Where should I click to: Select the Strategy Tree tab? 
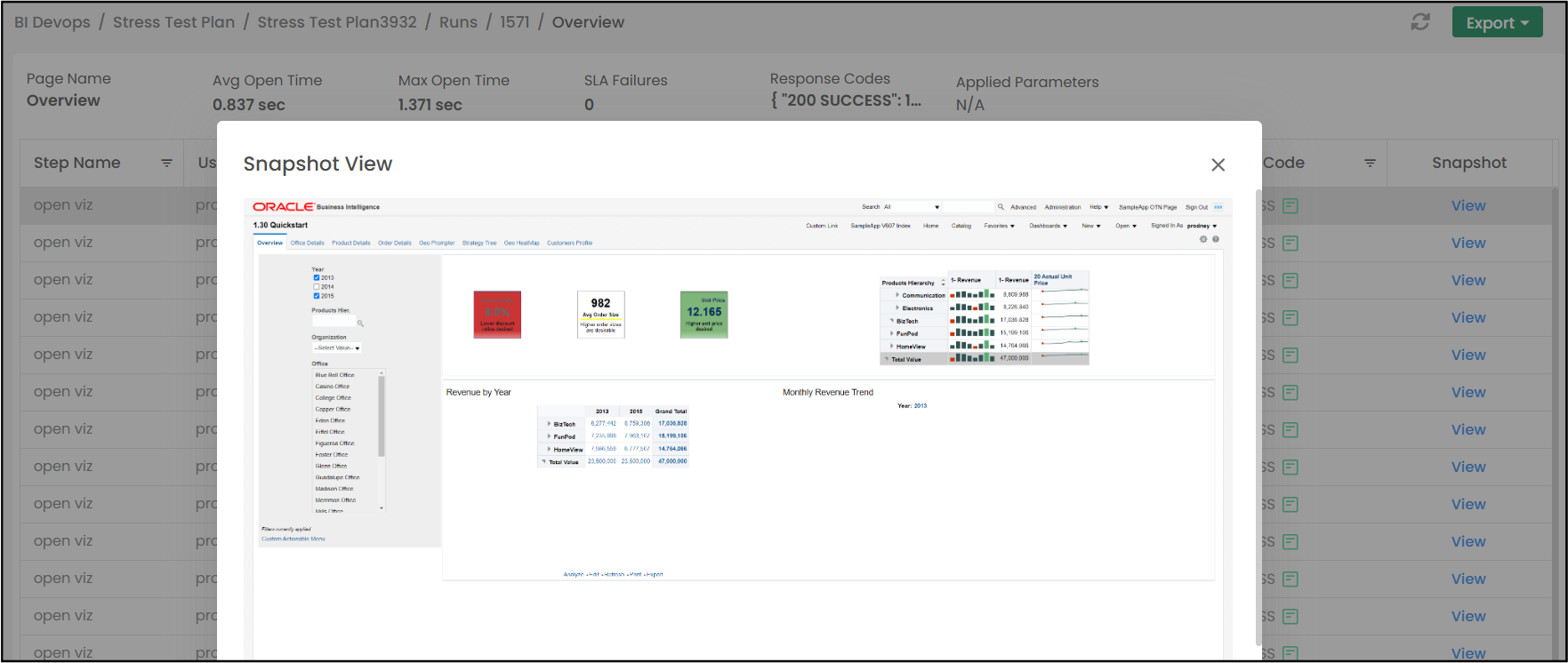(478, 243)
